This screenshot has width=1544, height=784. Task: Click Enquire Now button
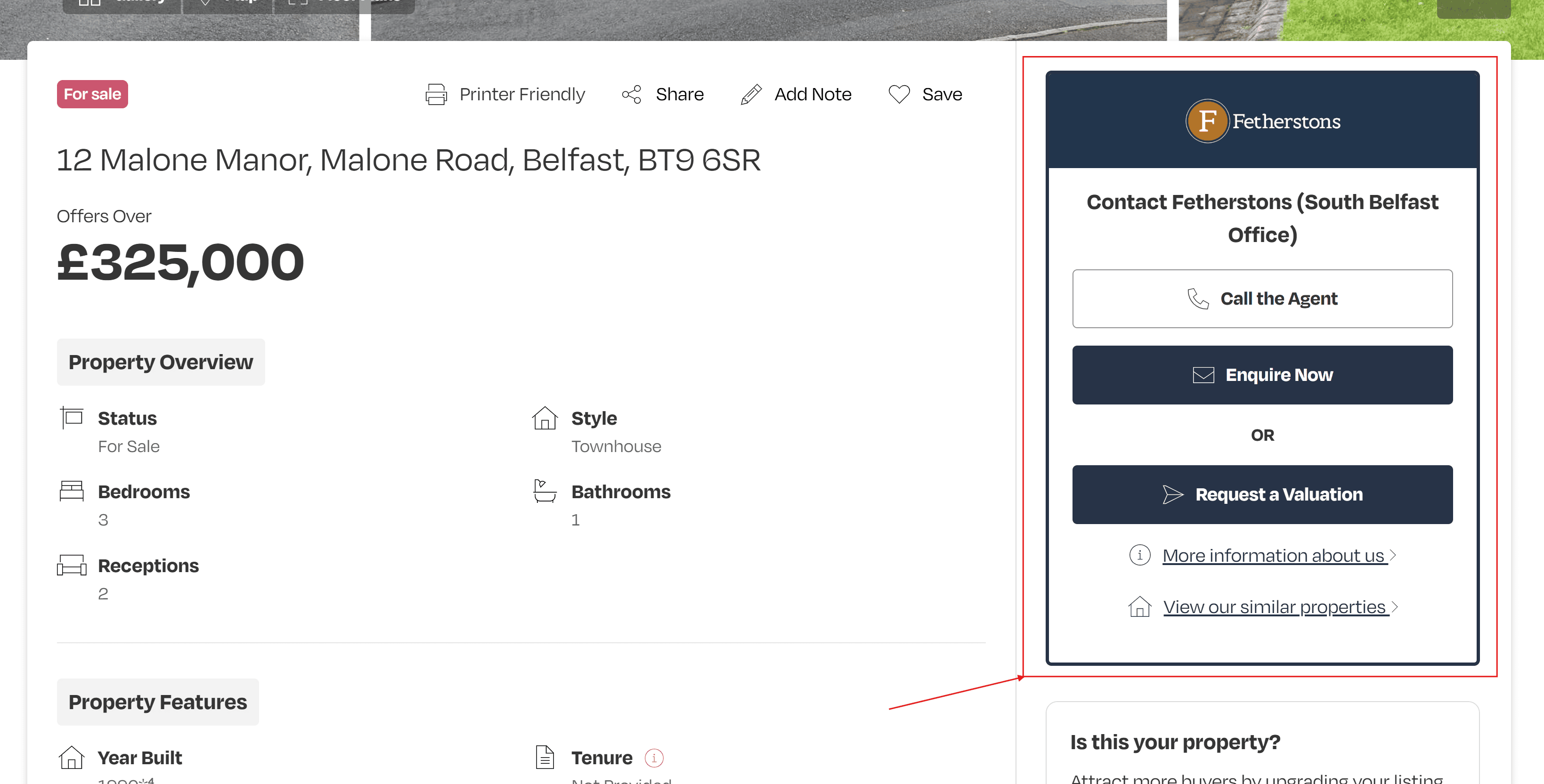coord(1262,375)
